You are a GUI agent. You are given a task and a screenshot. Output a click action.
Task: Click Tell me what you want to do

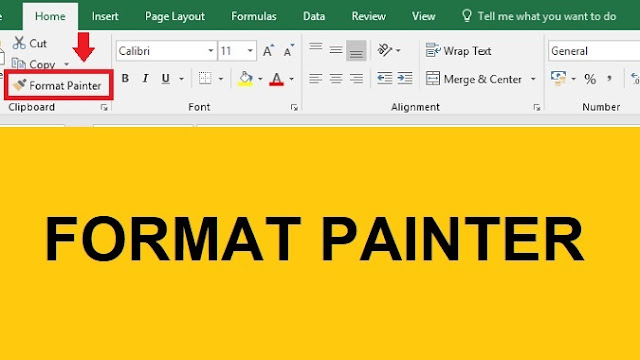click(x=539, y=16)
